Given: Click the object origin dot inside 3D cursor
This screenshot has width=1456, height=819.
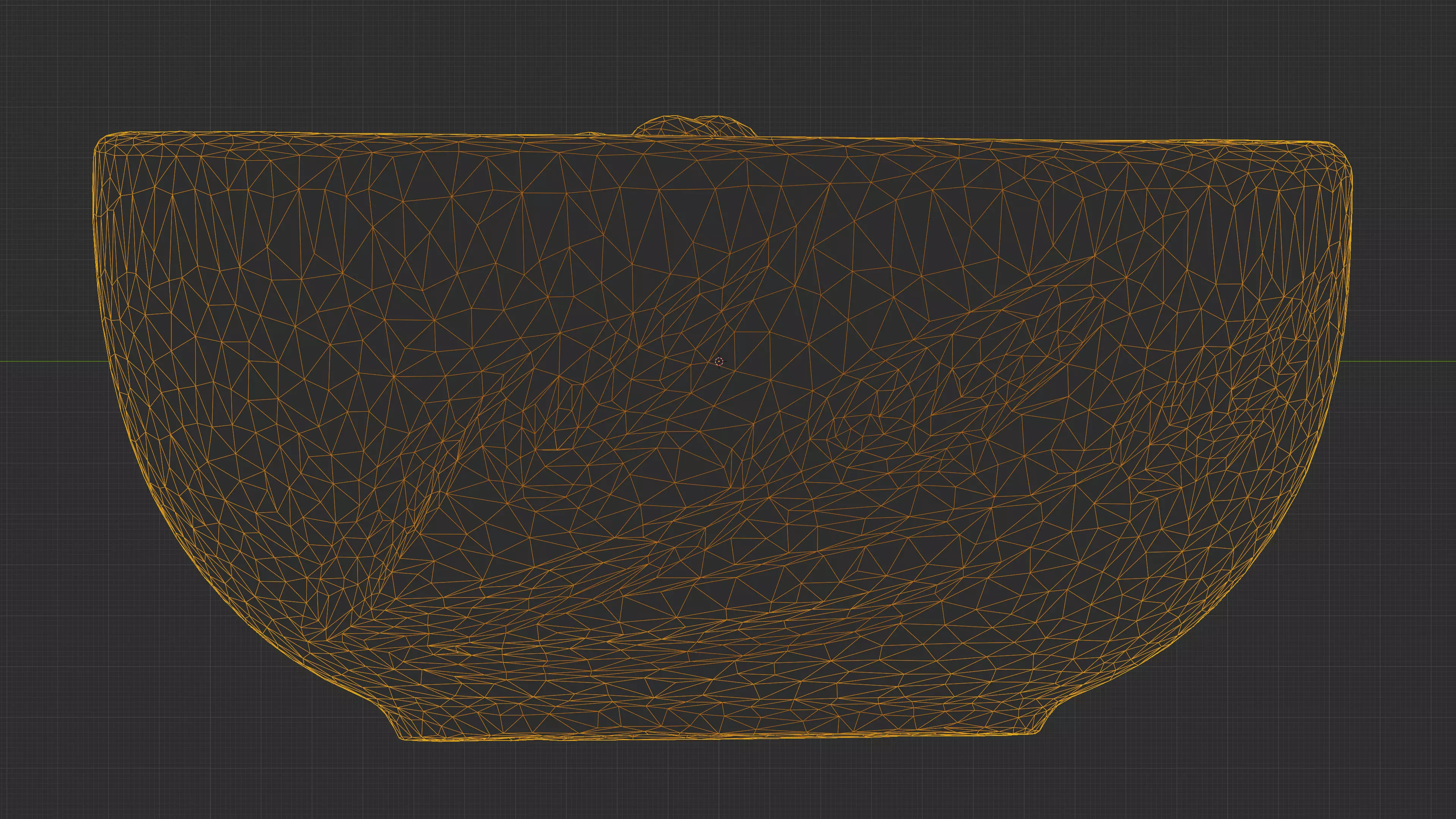Looking at the screenshot, I should click(719, 362).
